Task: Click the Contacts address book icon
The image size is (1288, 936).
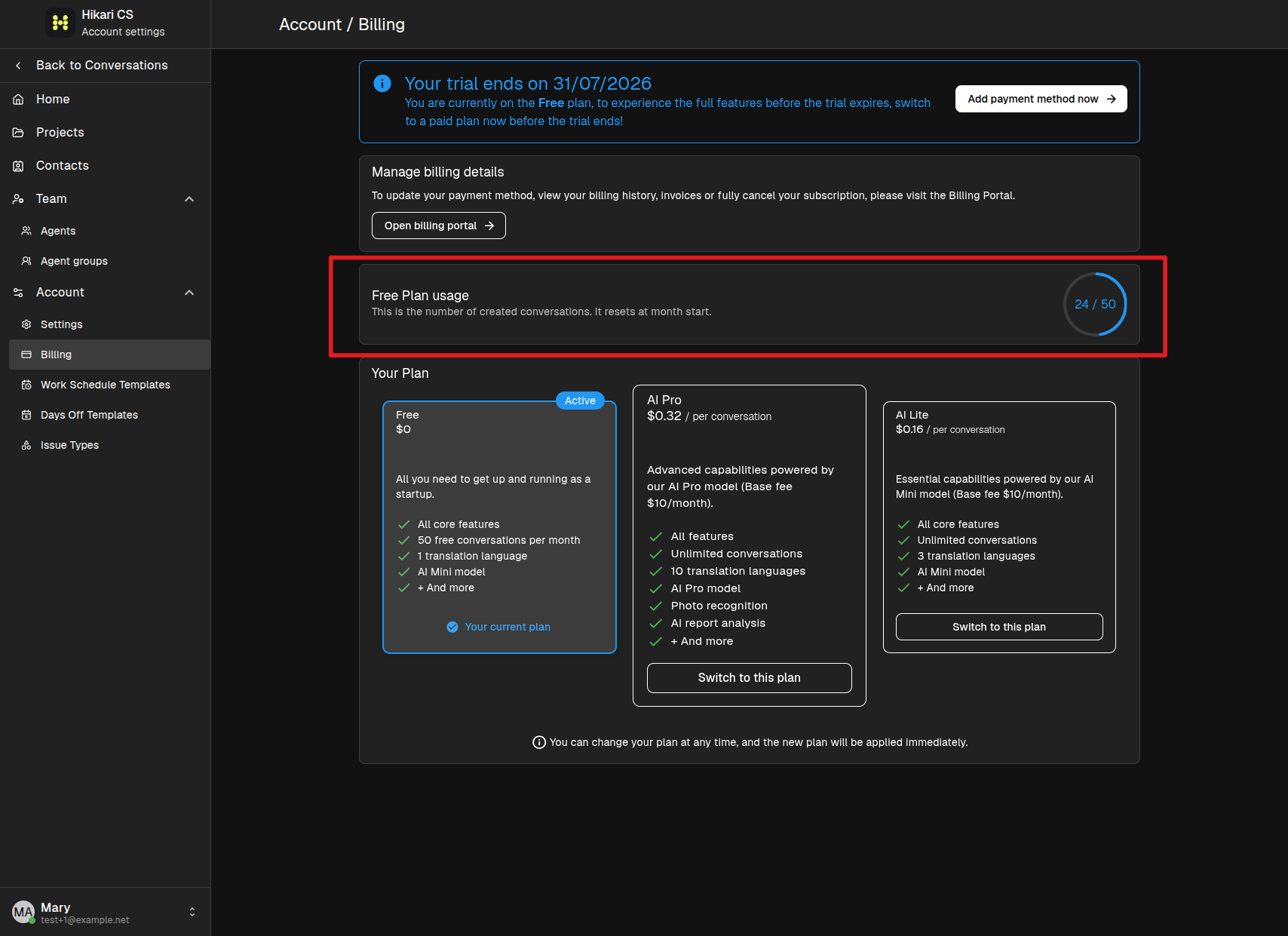Action: tap(19, 166)
